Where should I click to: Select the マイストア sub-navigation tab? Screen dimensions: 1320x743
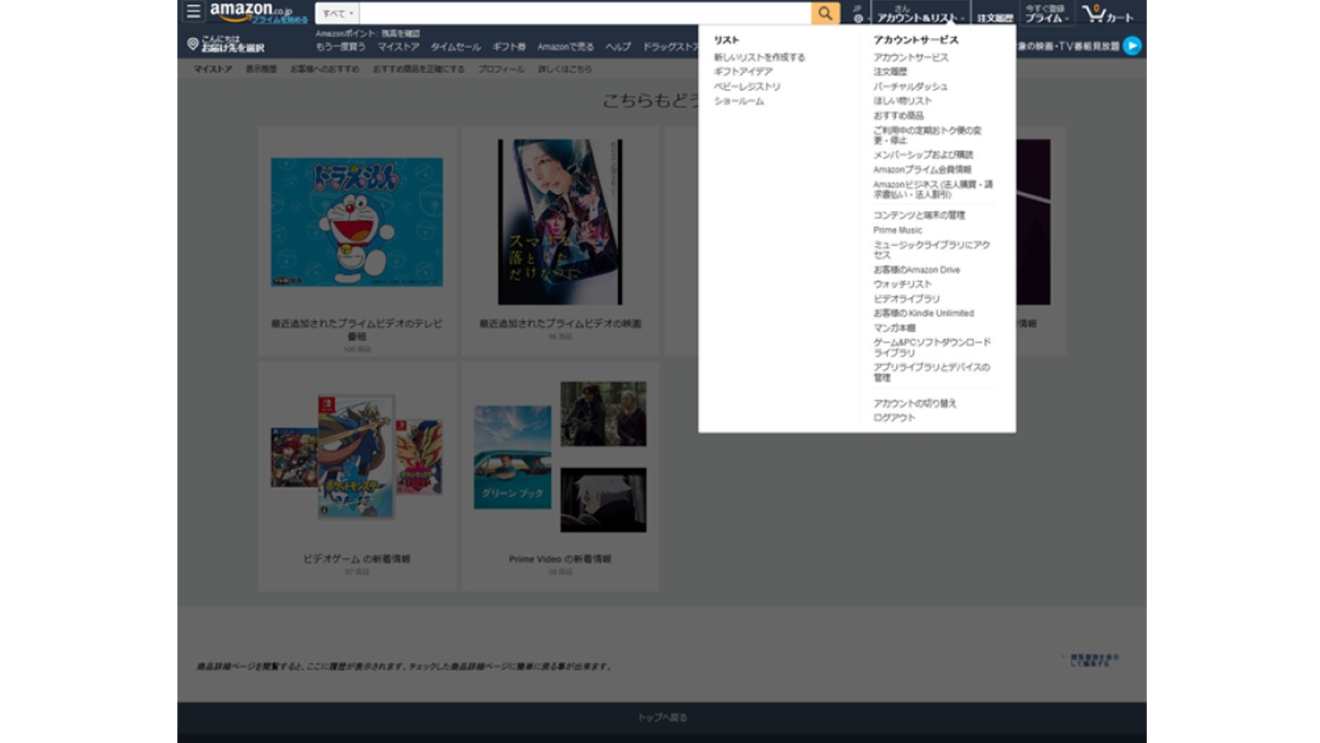point(213,69)
